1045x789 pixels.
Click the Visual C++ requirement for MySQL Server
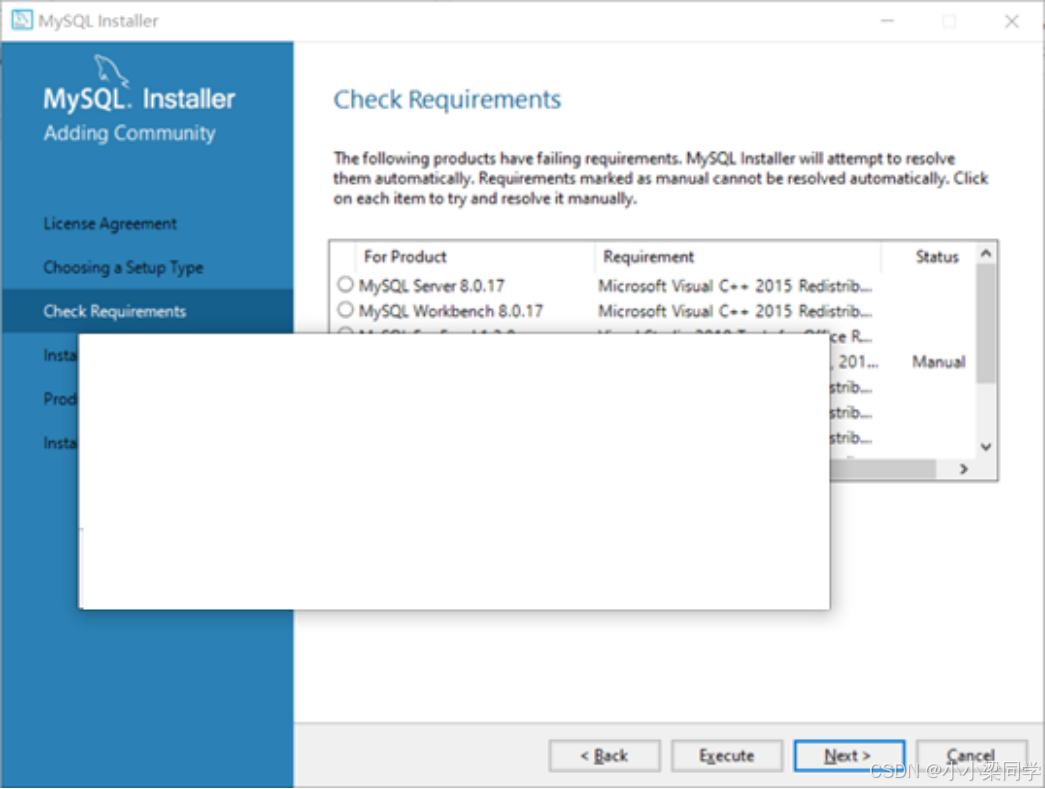click(734, 286)
